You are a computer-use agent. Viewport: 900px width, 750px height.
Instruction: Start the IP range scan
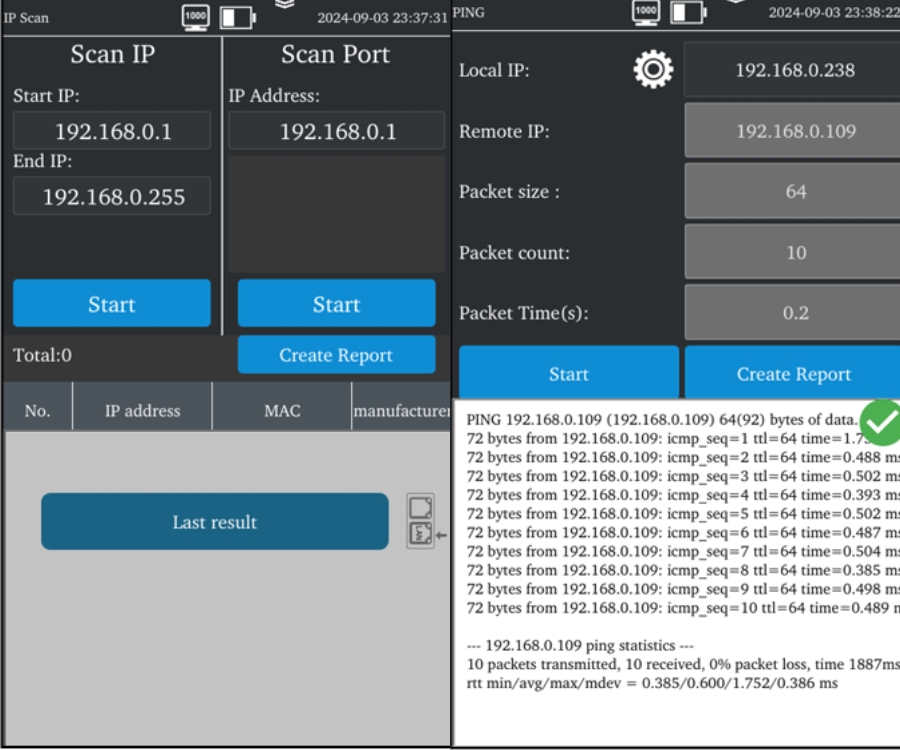(111, 304)
